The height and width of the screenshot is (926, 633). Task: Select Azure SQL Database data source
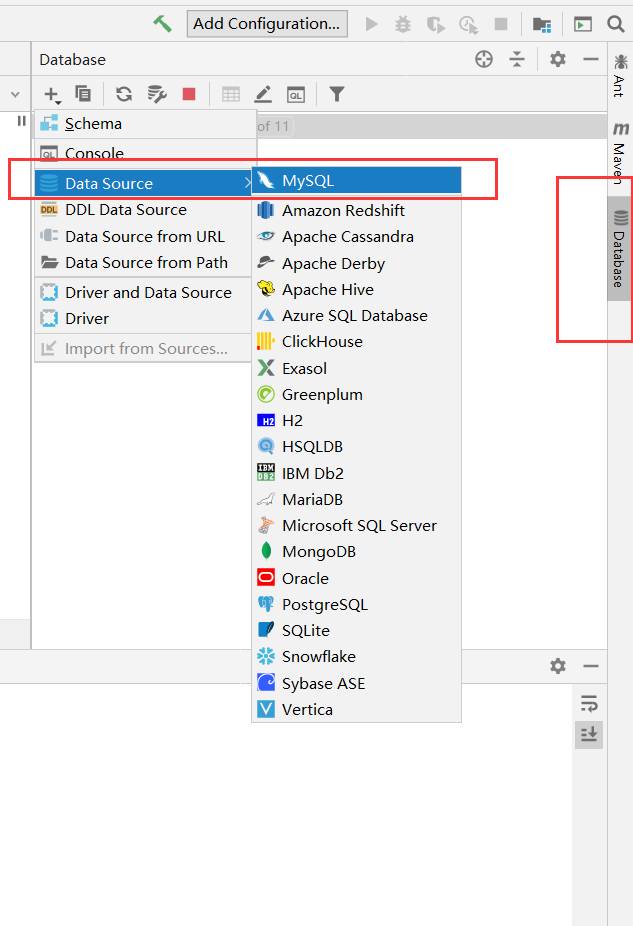click(x=357, y=315)
